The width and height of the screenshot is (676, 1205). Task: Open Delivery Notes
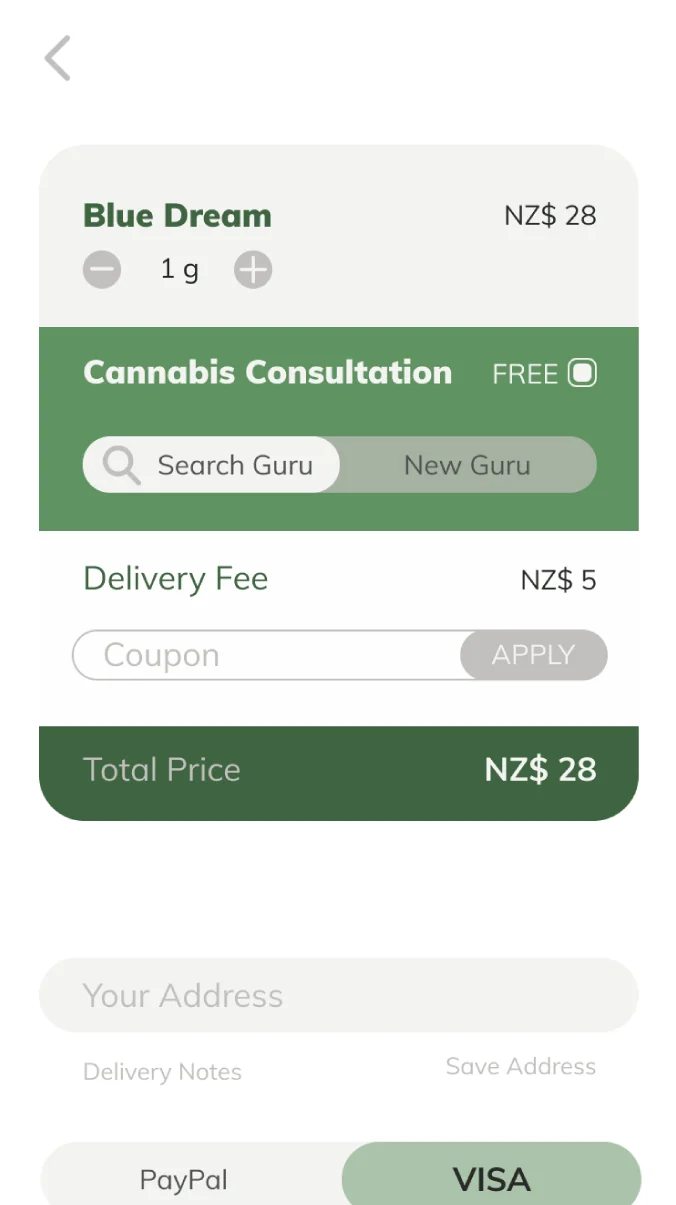coord(162,1072)
